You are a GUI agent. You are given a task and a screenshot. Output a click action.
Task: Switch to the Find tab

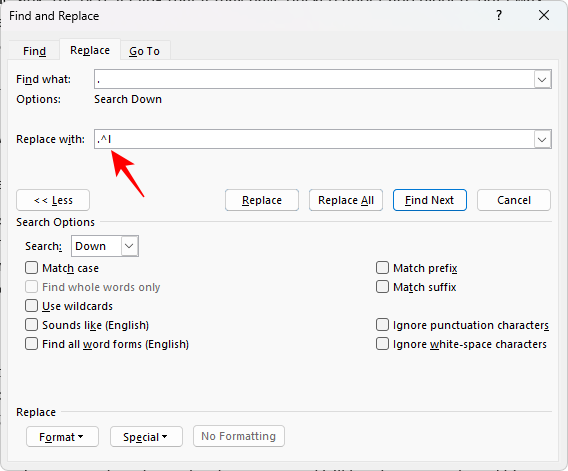tap(34, 51)
